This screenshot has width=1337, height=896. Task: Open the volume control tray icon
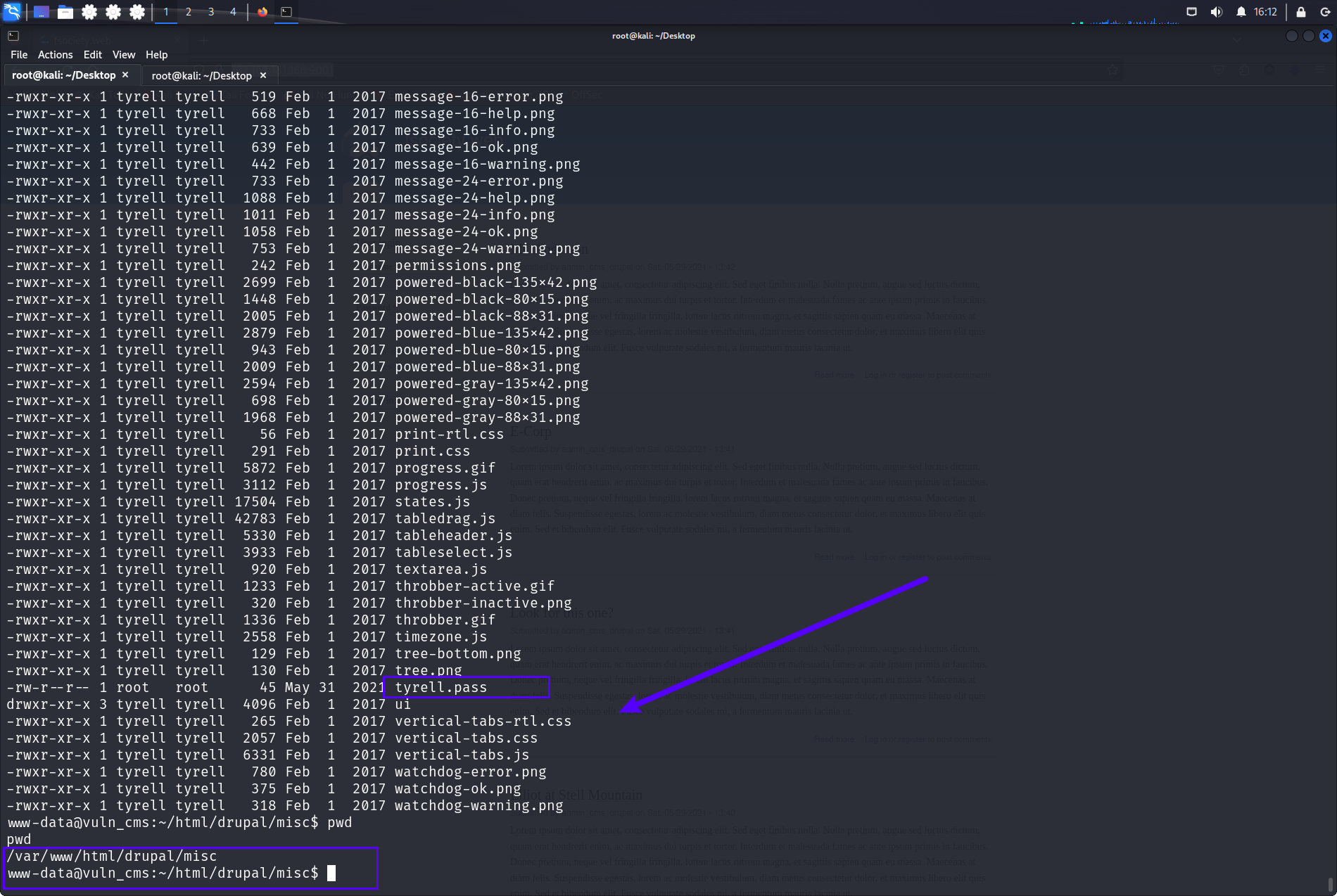click(x=1216, y=12)
